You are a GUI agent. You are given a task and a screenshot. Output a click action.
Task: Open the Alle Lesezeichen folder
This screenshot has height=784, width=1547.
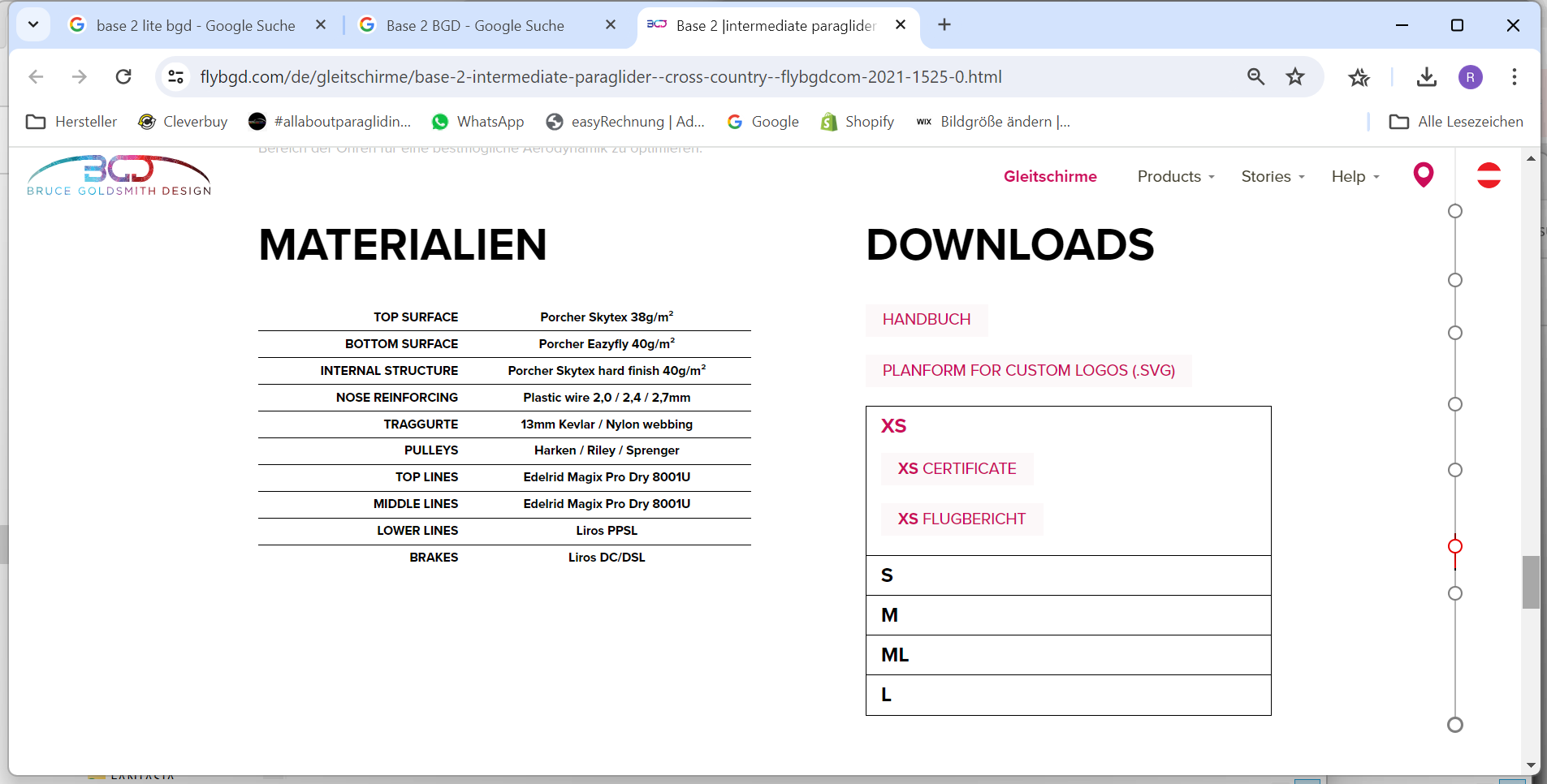point(1456,122)
